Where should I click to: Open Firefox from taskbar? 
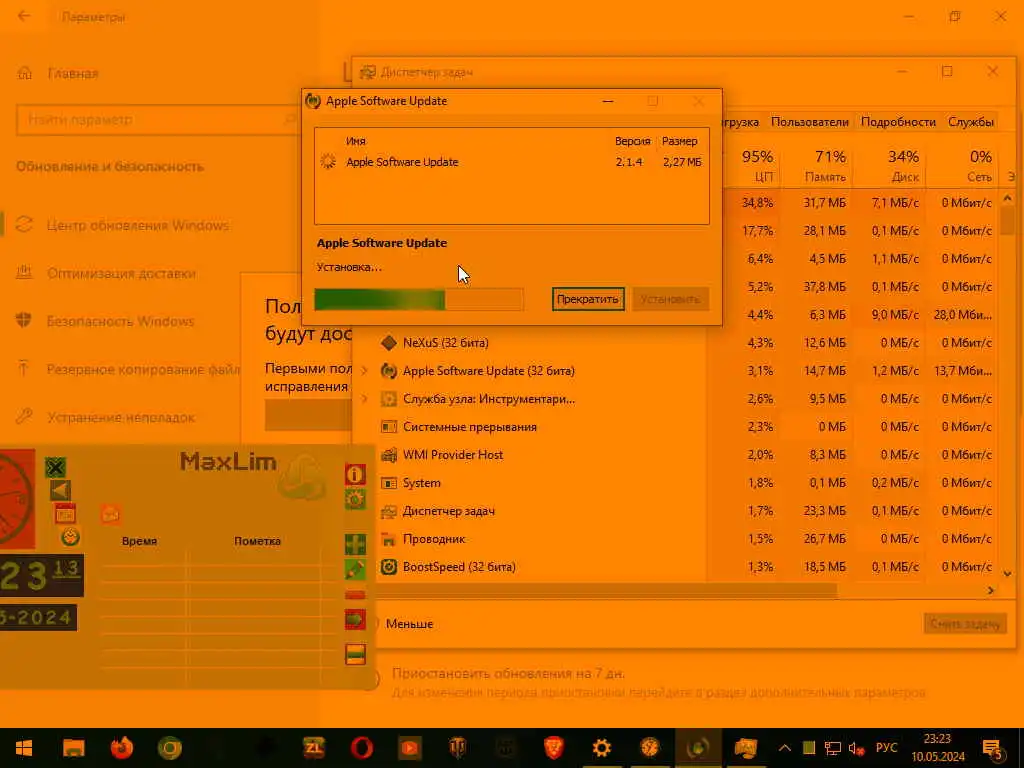click(121, 748)
